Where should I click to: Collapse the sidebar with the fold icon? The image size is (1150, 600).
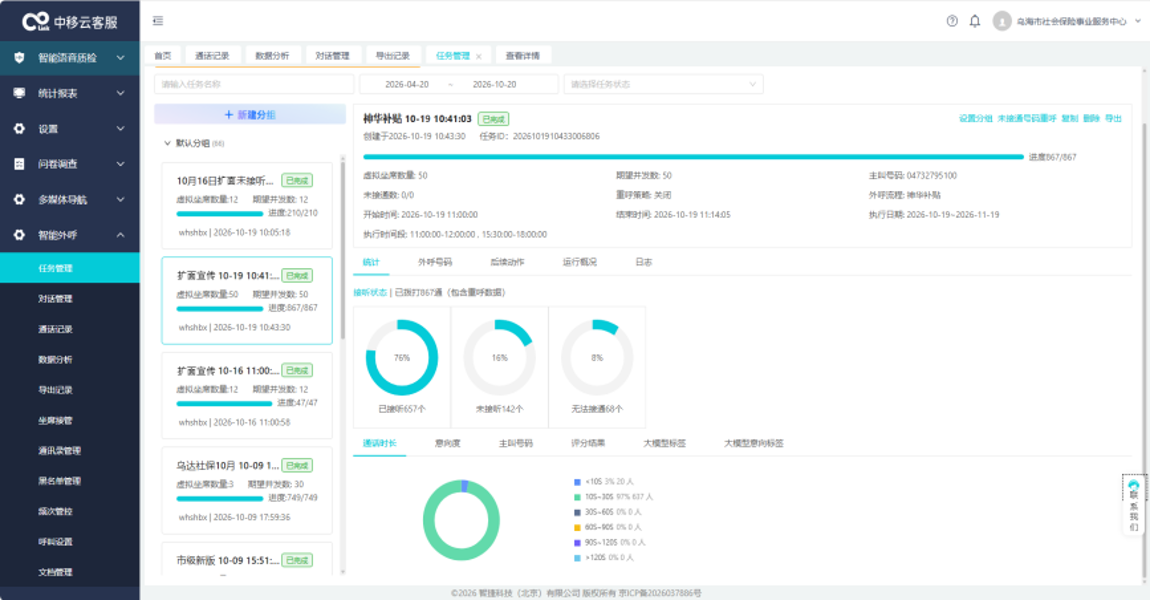158,21
